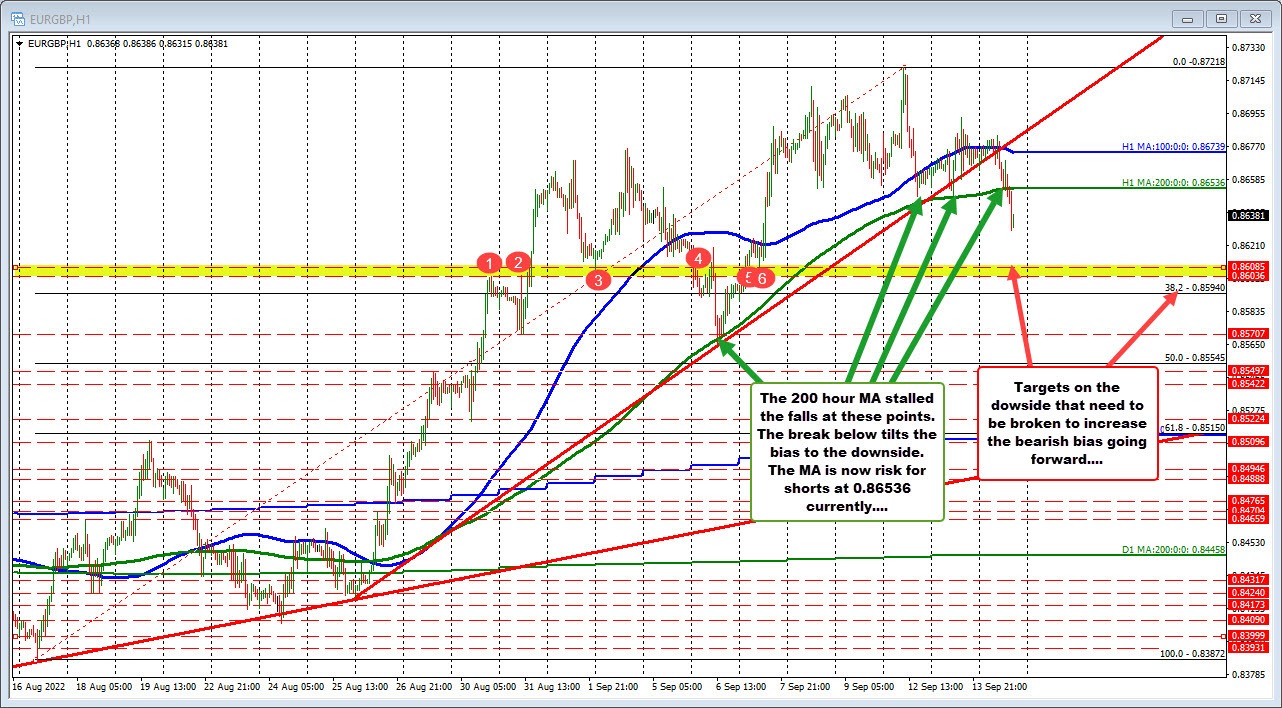Click the red price tag 0.85707
The width and height of the screenshot is (1282, 708).
1249,333
